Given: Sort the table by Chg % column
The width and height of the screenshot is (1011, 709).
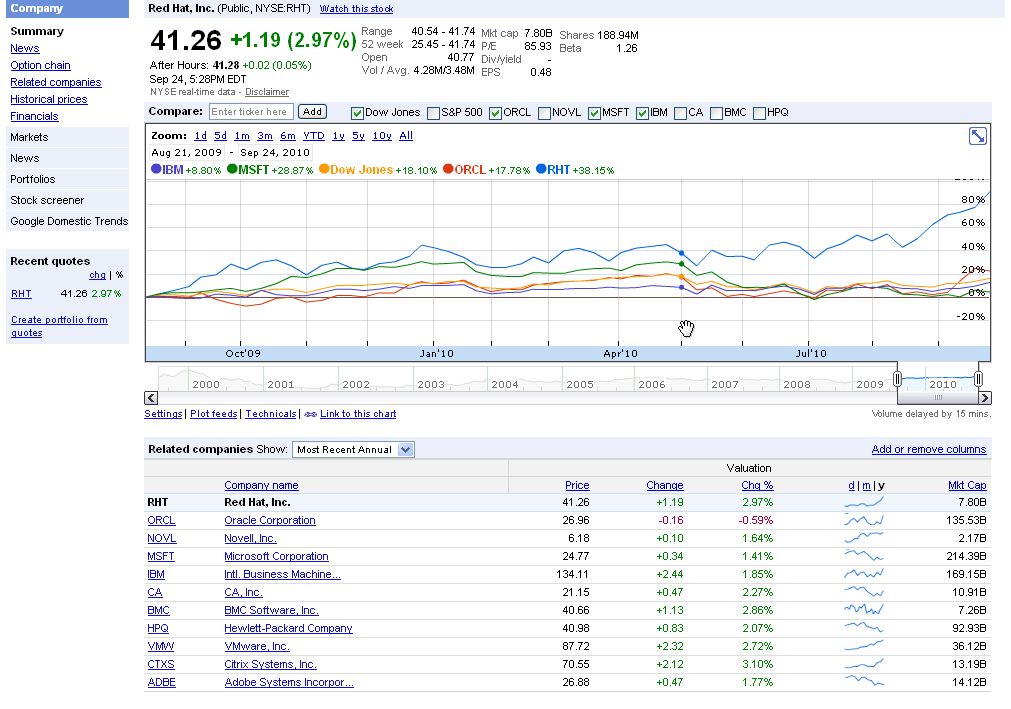Looking at the screenshot, I should 756,486.
